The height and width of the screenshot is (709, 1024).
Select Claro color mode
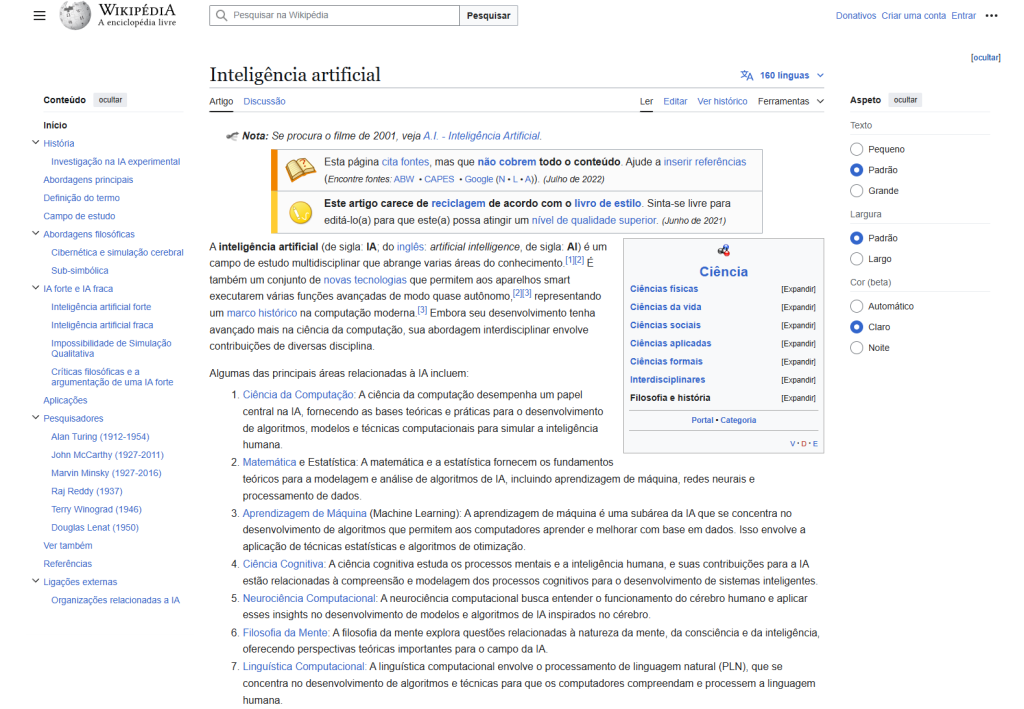tap(857, 327)
